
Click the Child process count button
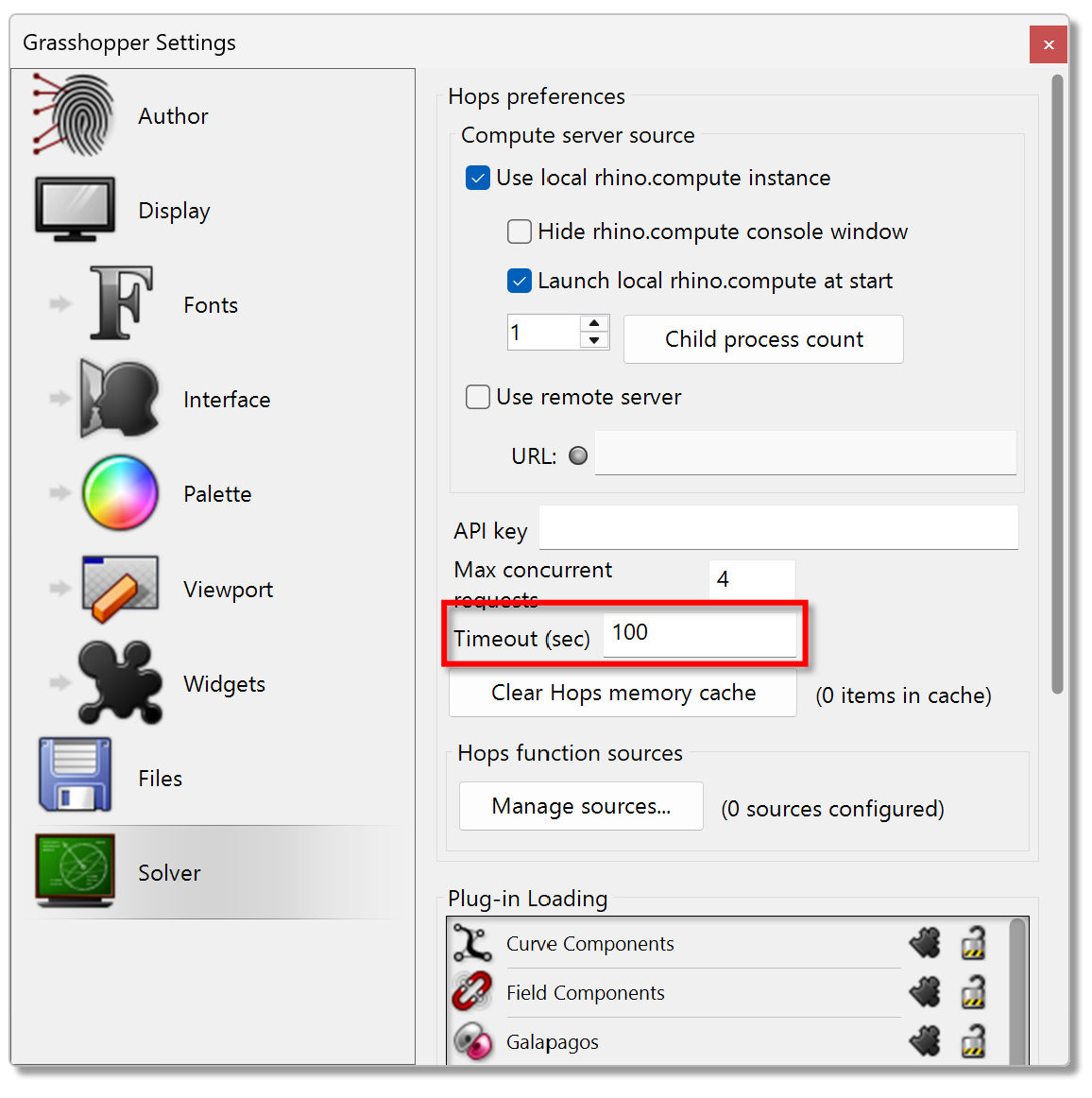763,339
